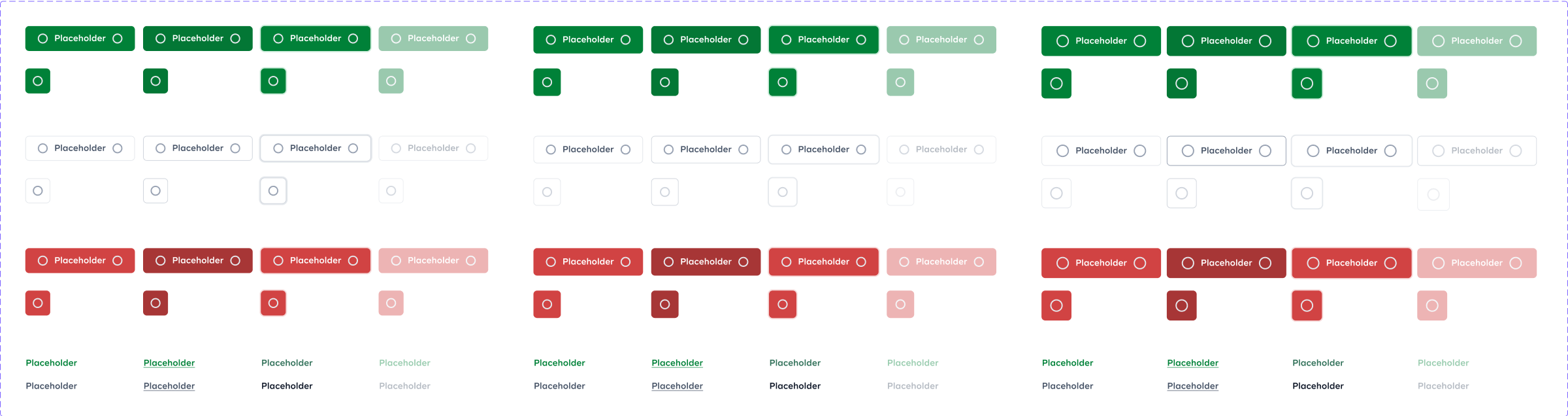Open the underlined green Placeholder link in the smallest set
The image size is (1568, 416).
tap(169, 363)
